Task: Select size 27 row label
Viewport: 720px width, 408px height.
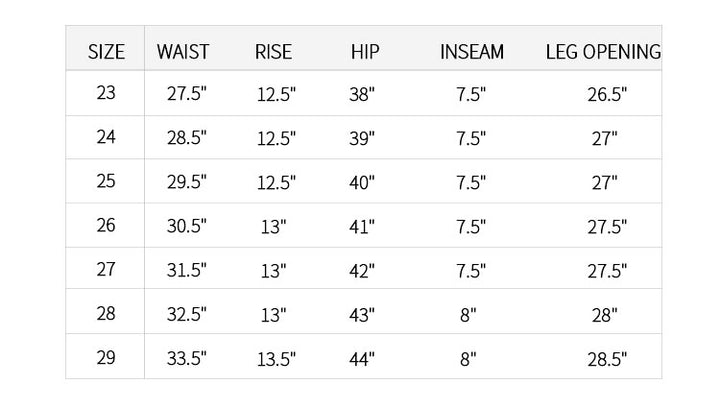Action: pyautogui.click(x=107, y=270)
